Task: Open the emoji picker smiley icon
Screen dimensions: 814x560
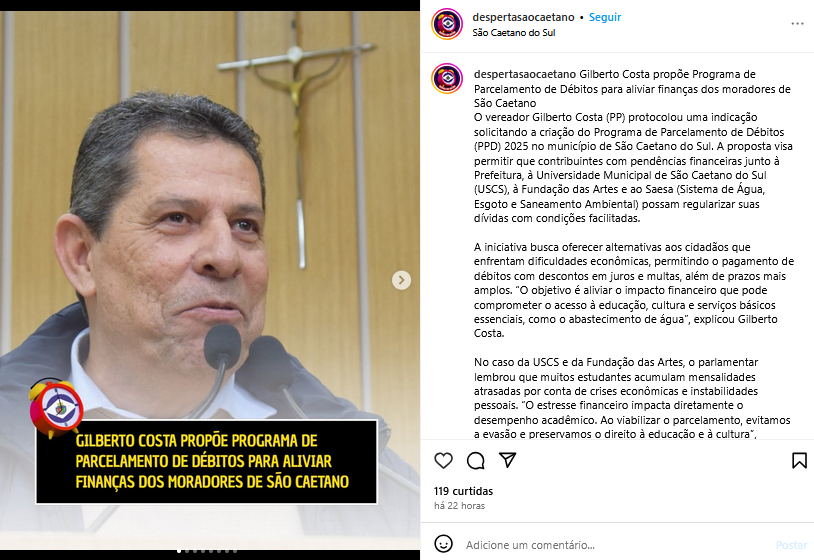Action: pyautogui.click(x=443, y=544)
